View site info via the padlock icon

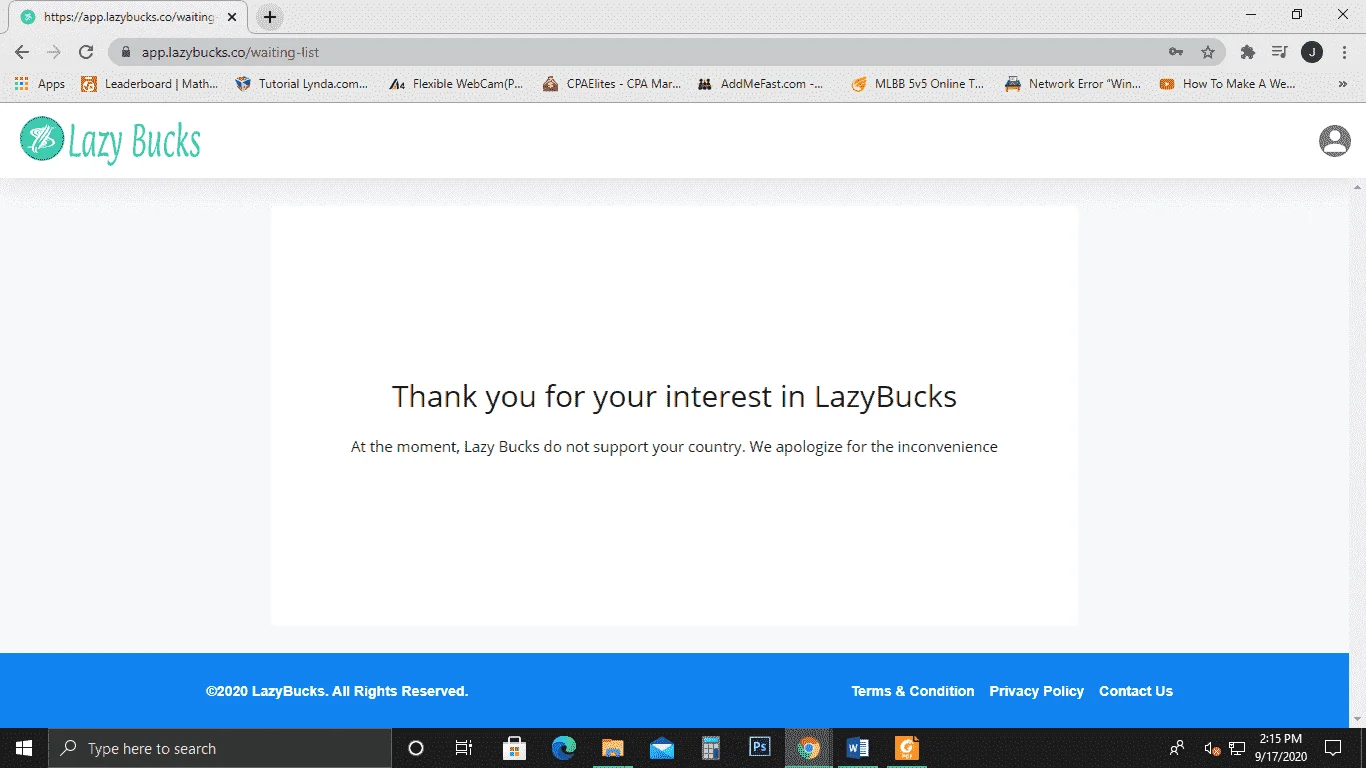click(126, 52)
